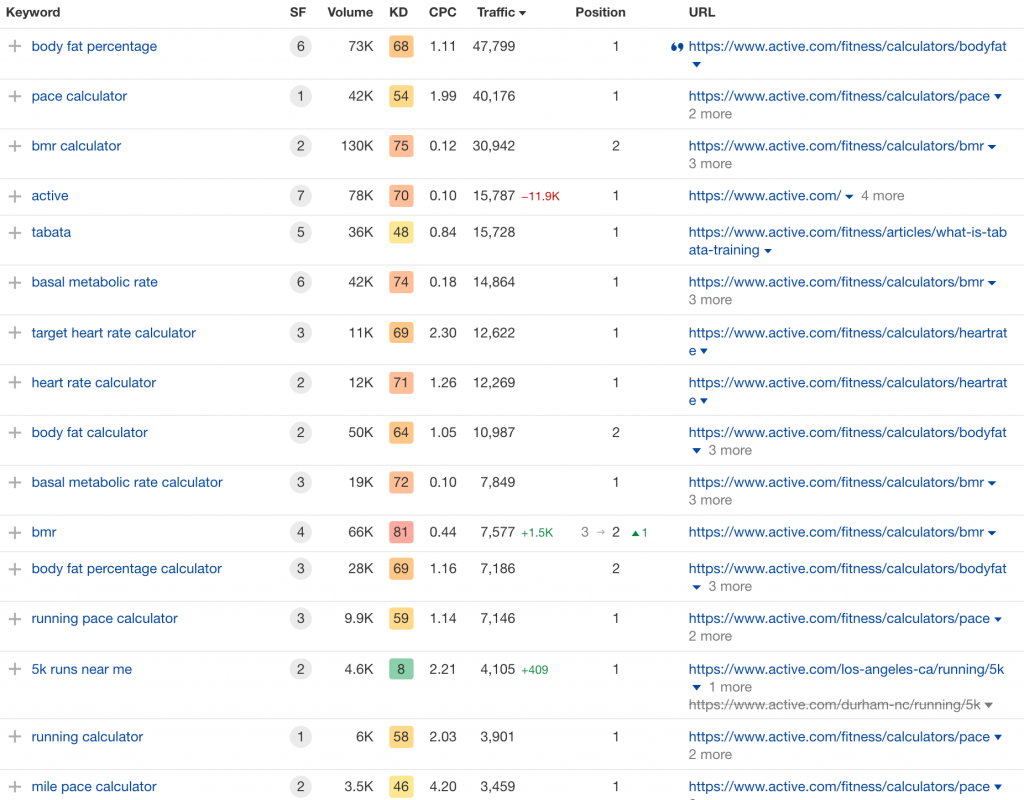The width and height of the screenshot is (1024, 800).
Task: Select the red traffic change "–11.9K"
Action: [541, 197]
